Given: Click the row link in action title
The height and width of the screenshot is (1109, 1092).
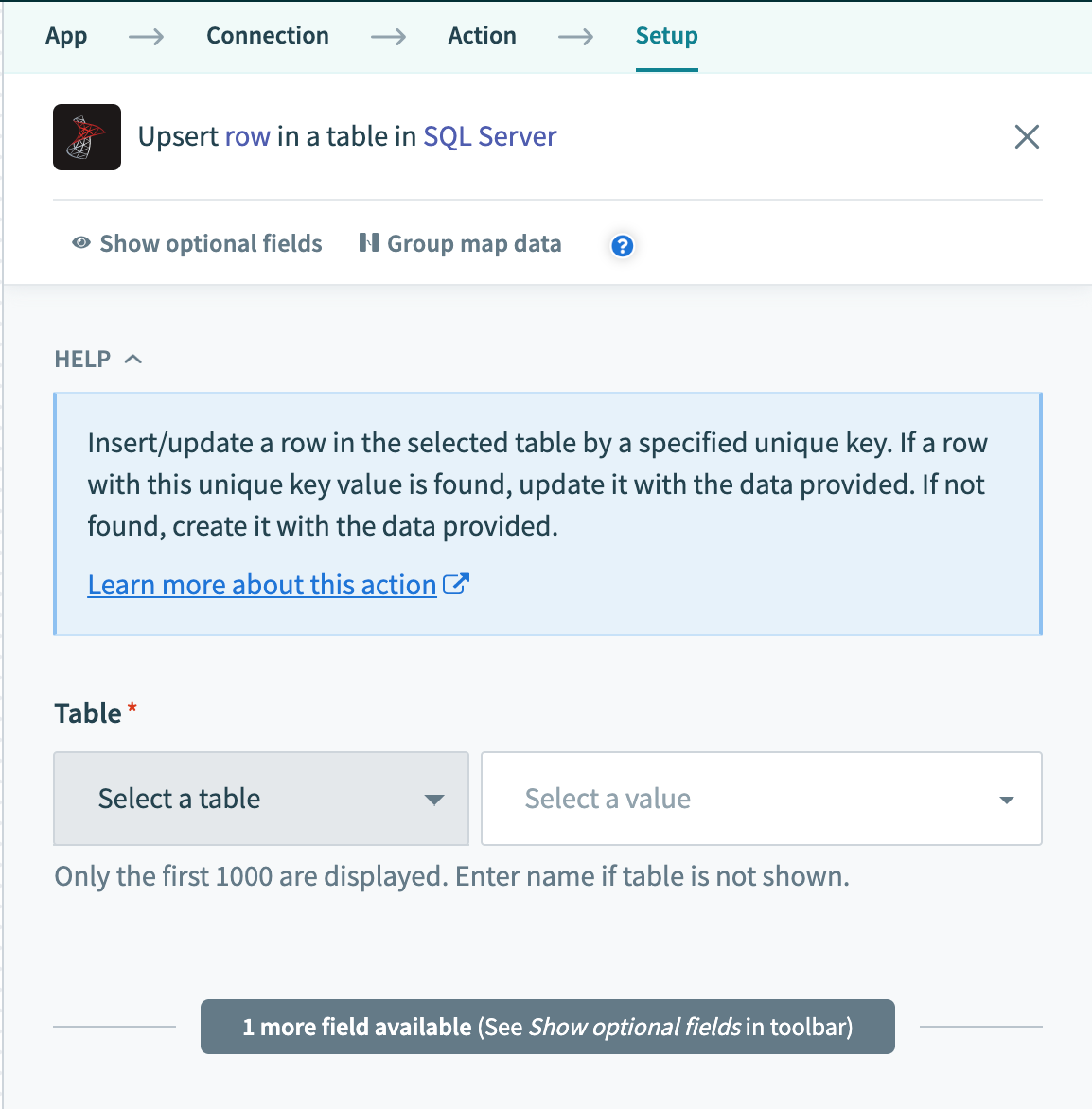Looking at the screenshot, I should (248, 137).
